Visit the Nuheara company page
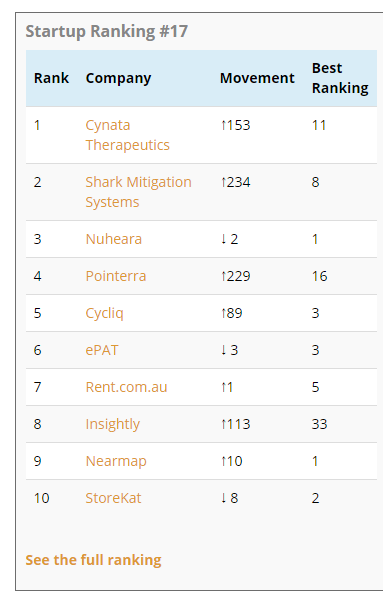This screenshot has height=600, width=383. pyautogui.click(x=114, y=239)
